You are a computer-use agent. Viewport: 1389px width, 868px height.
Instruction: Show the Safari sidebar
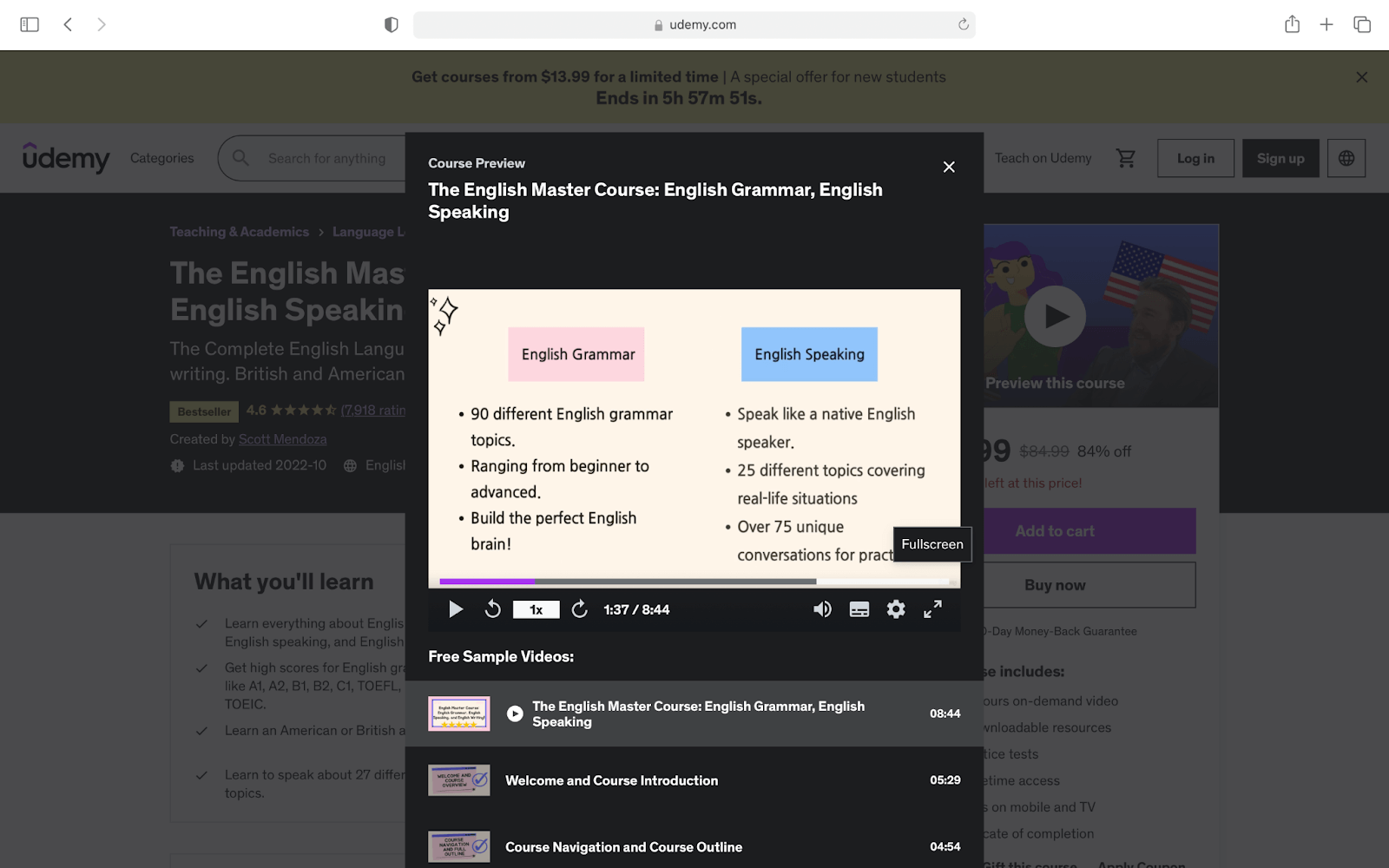30,24
